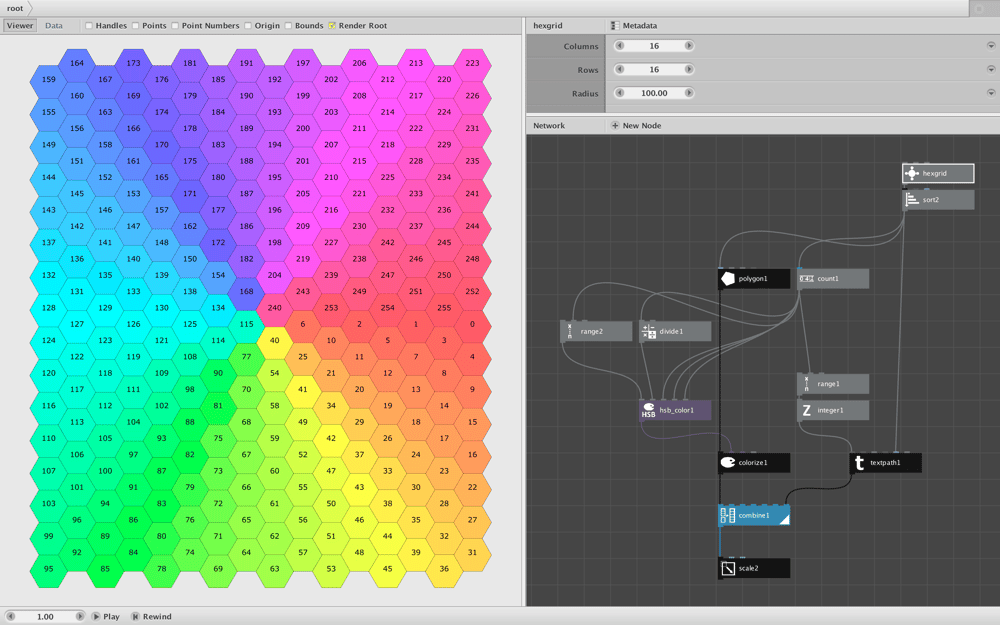The height and width of the screenshot is (625, 1000).
Task: Click the colorize1 node icon
Action: coord(728,463)
